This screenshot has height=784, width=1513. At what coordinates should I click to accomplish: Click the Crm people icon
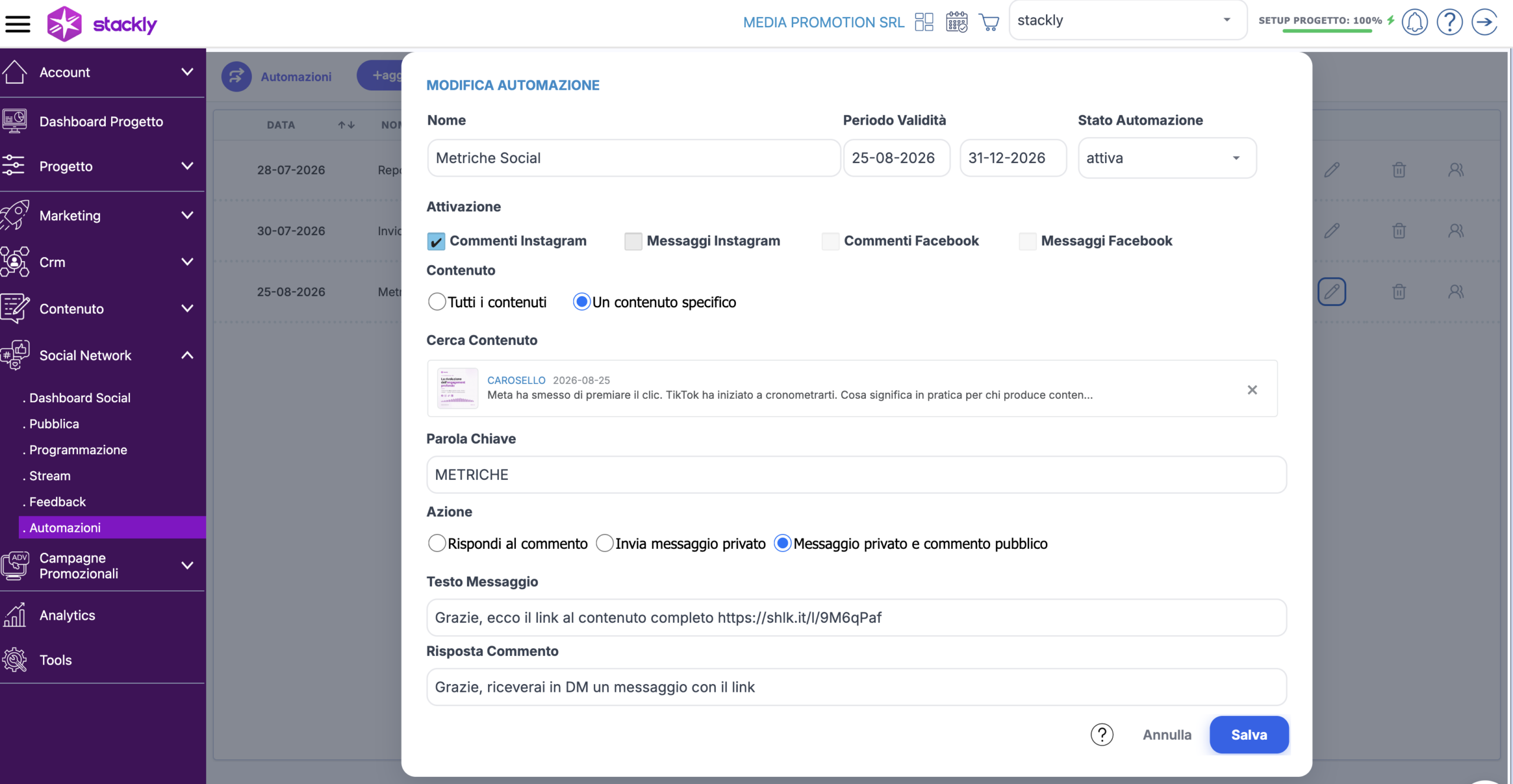pos(14,262)
